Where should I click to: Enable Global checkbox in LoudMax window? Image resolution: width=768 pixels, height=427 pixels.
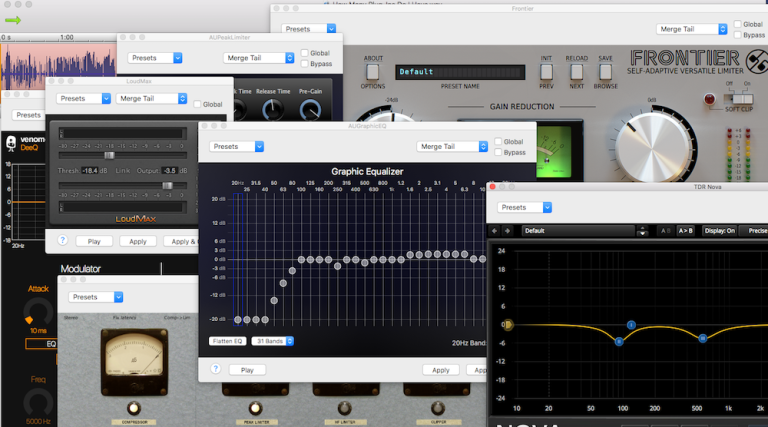pyautogui.click(x=197, y=104)
